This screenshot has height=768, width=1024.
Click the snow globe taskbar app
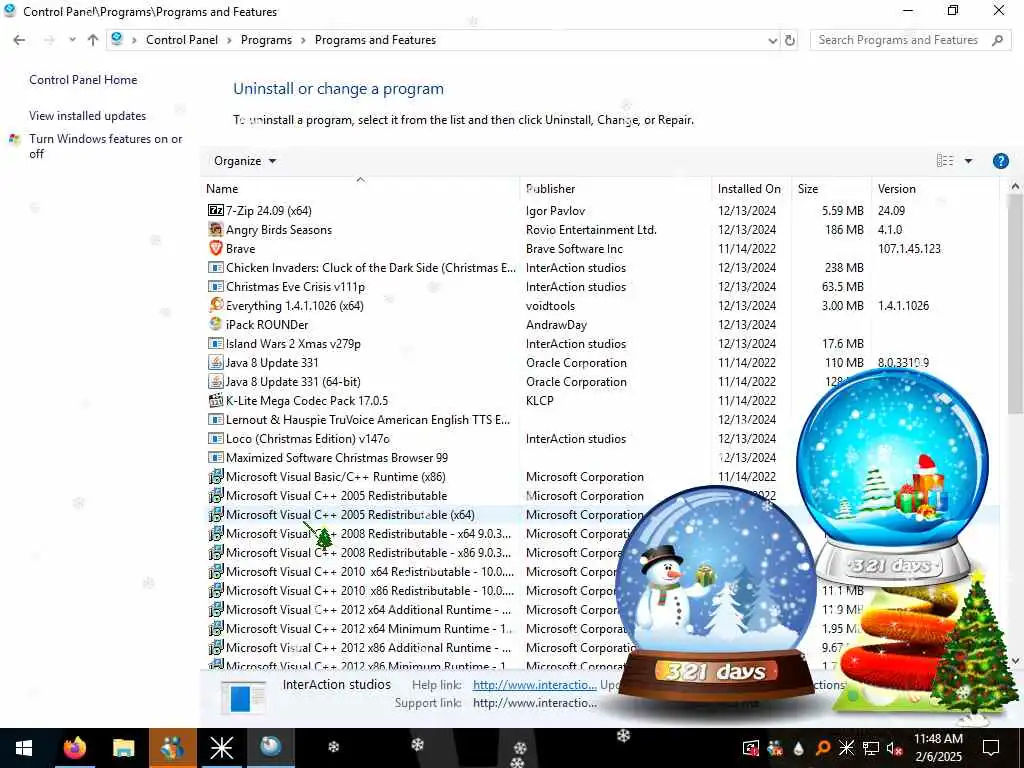(270, 748)
